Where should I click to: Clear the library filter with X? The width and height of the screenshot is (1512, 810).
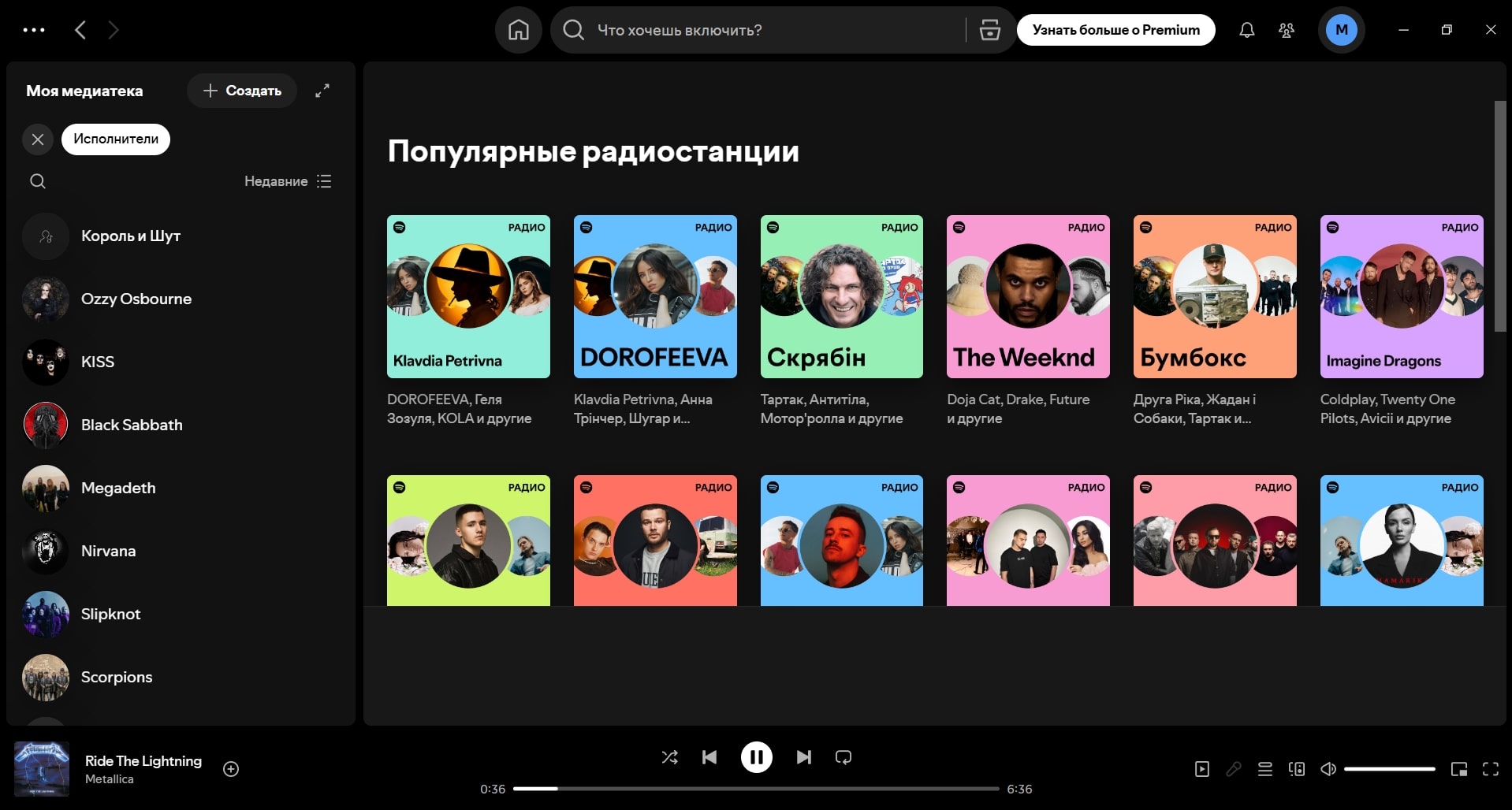[38, 139]
